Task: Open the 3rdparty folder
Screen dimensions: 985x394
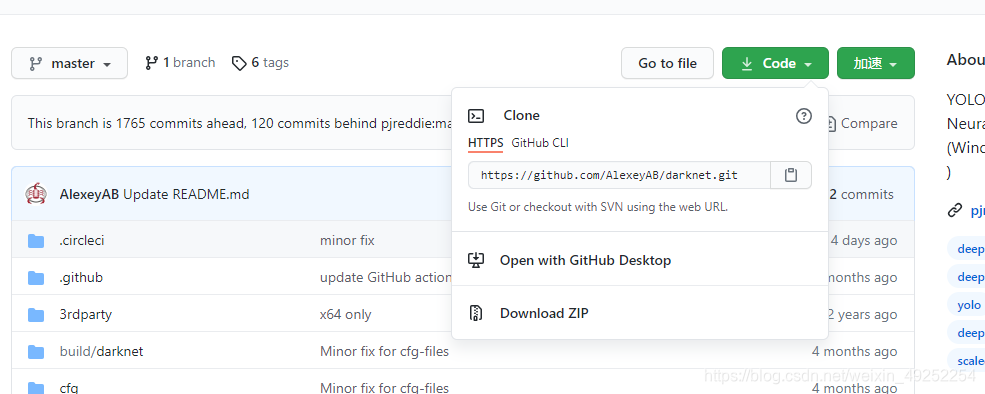Action: pyautogui.click(x=85, y=314)
